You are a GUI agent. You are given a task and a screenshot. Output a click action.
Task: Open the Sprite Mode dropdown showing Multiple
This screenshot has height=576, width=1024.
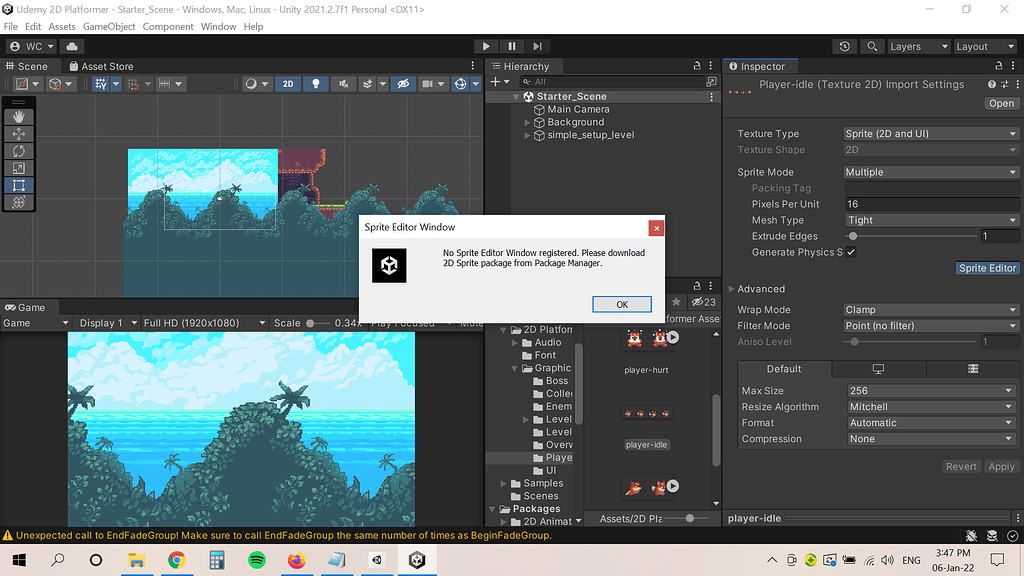pyautogui.click(x=929, y=171)
